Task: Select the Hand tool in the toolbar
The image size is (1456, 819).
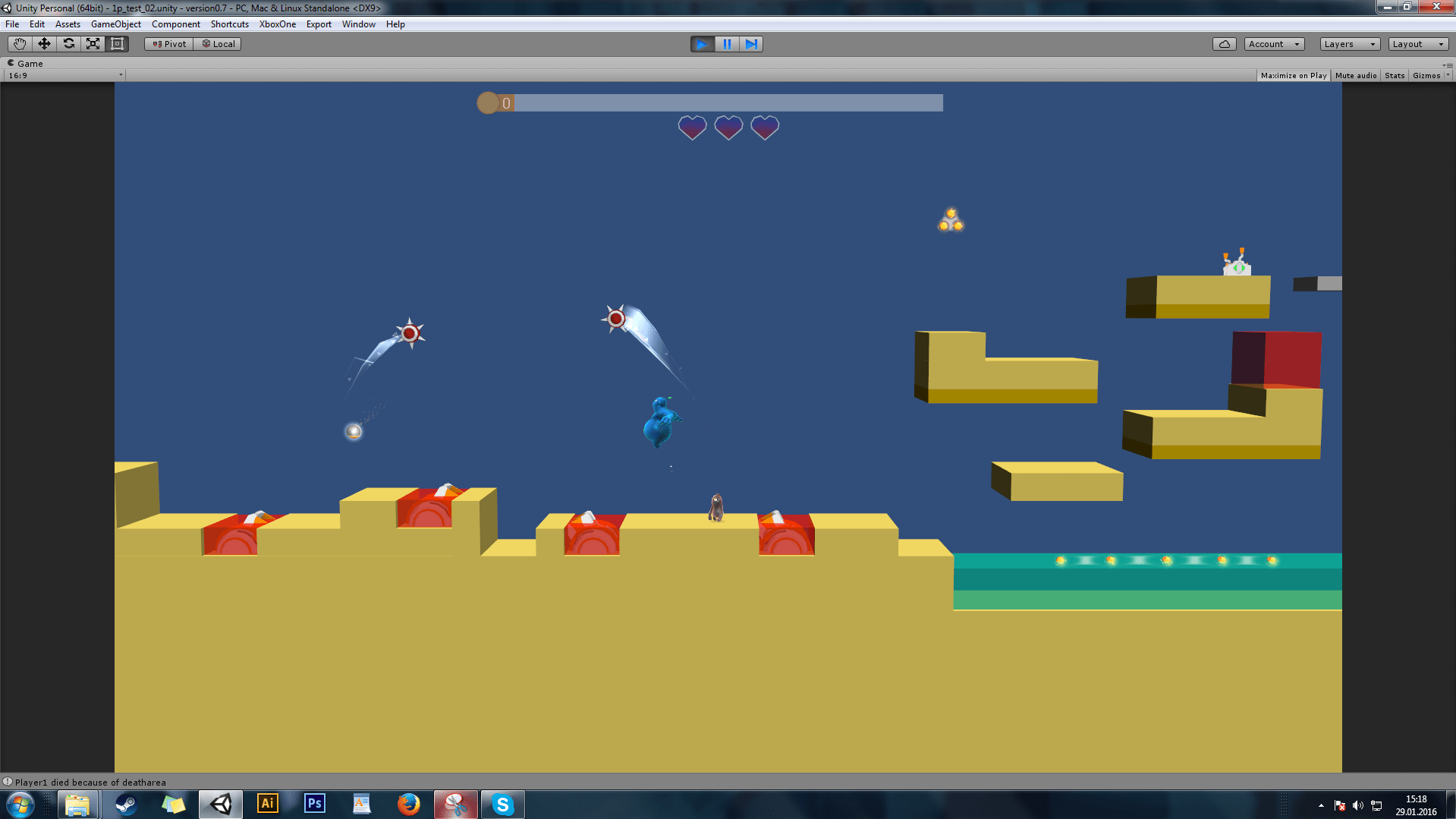Action: (x=18, y=43)
